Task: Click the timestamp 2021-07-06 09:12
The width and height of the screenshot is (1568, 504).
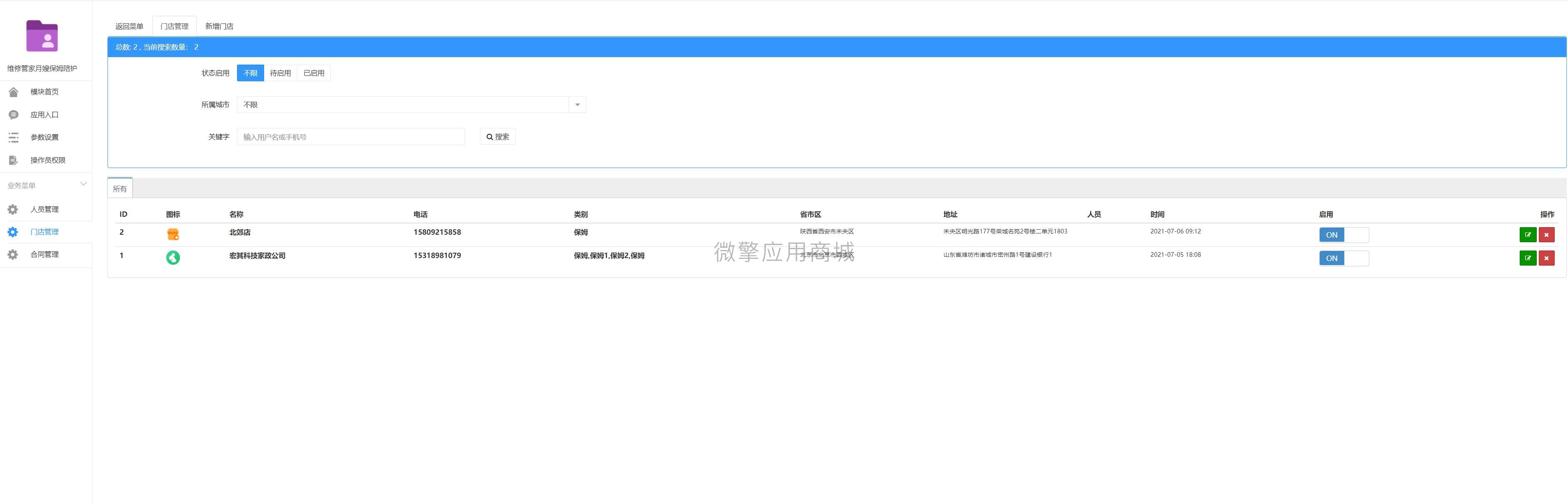Action: 1176,232
